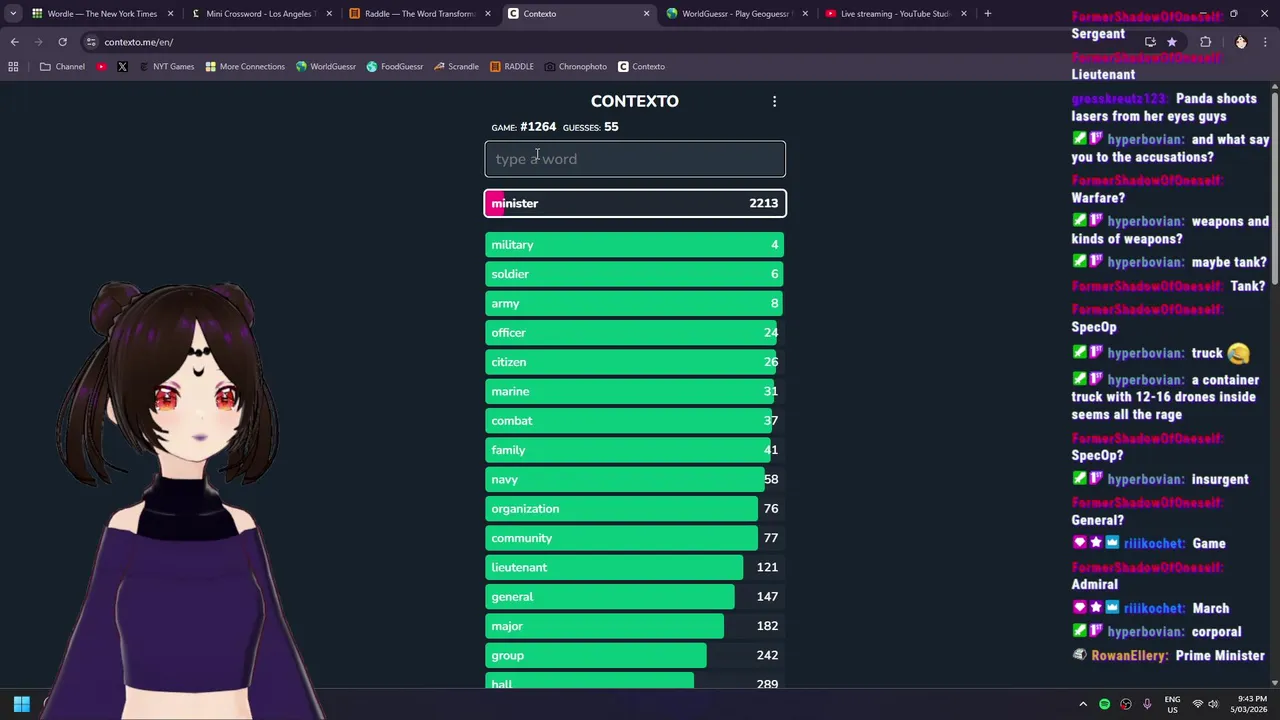
Task: Click the 'minister' latest guess row
Action: click(x=635, y=203)
